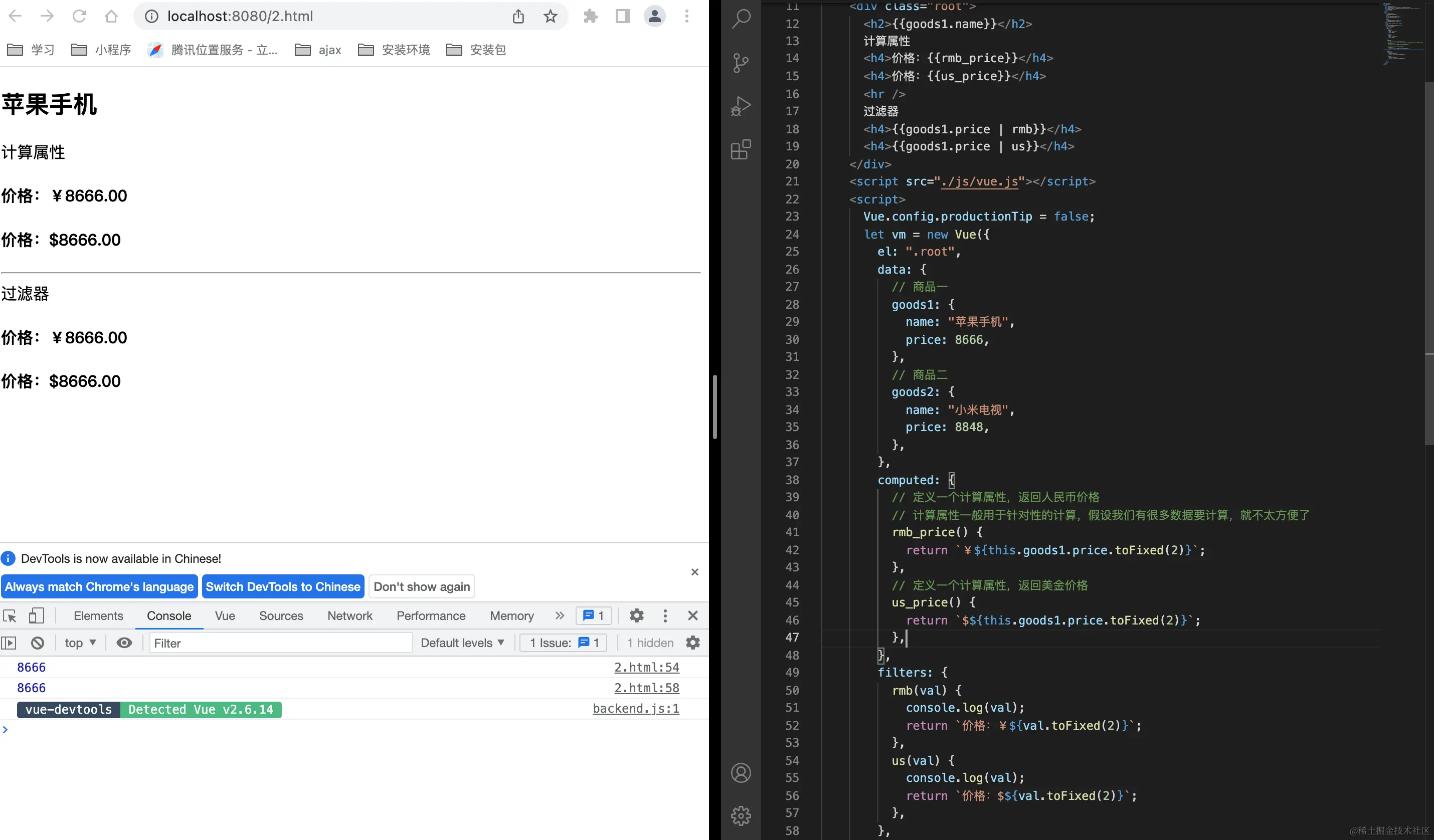Switch to the Network tab
Image resolution: width=1434 pixels, height=840 pixels.
point(349,615)
